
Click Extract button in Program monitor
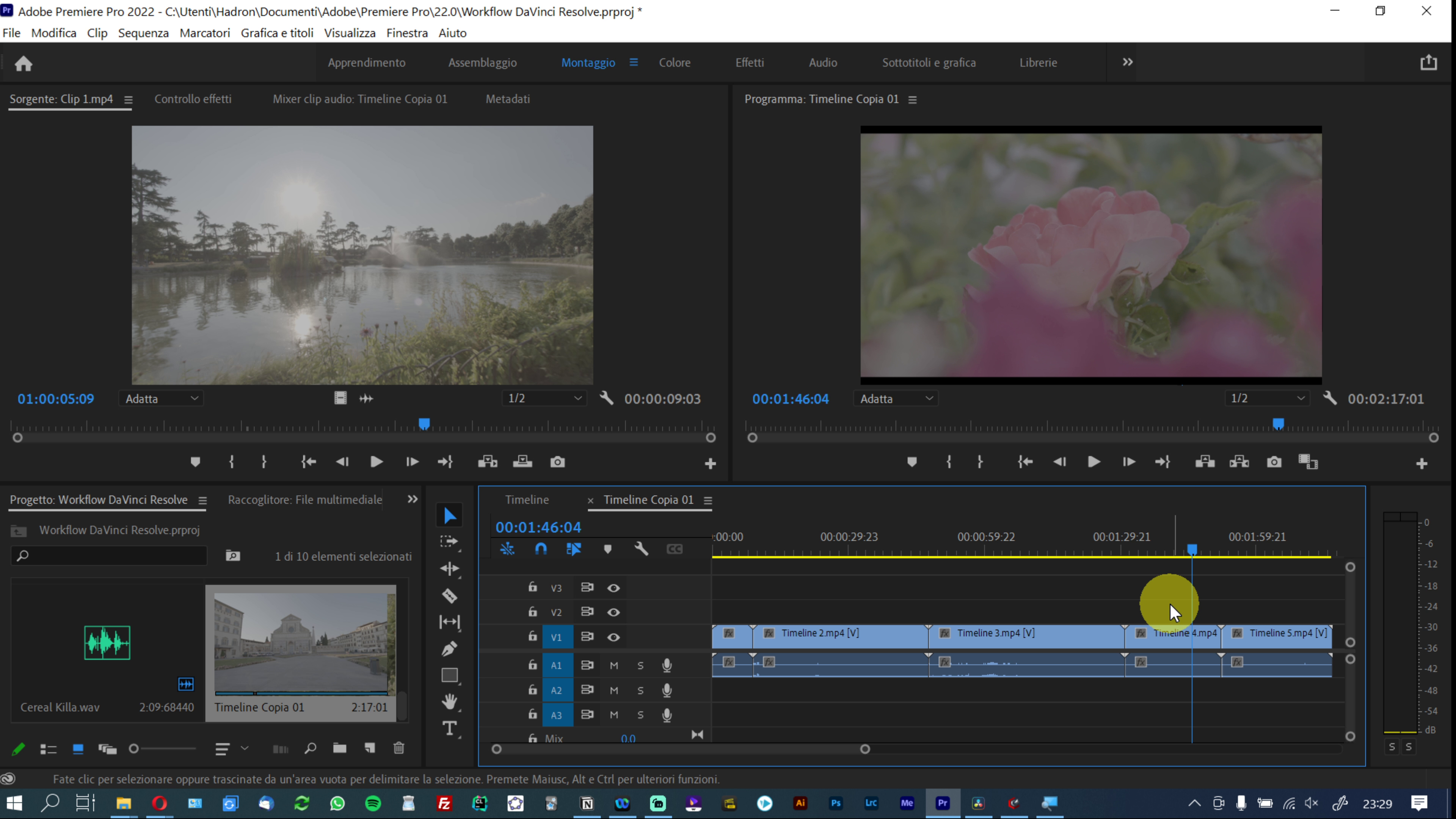tap(1239, 462)
